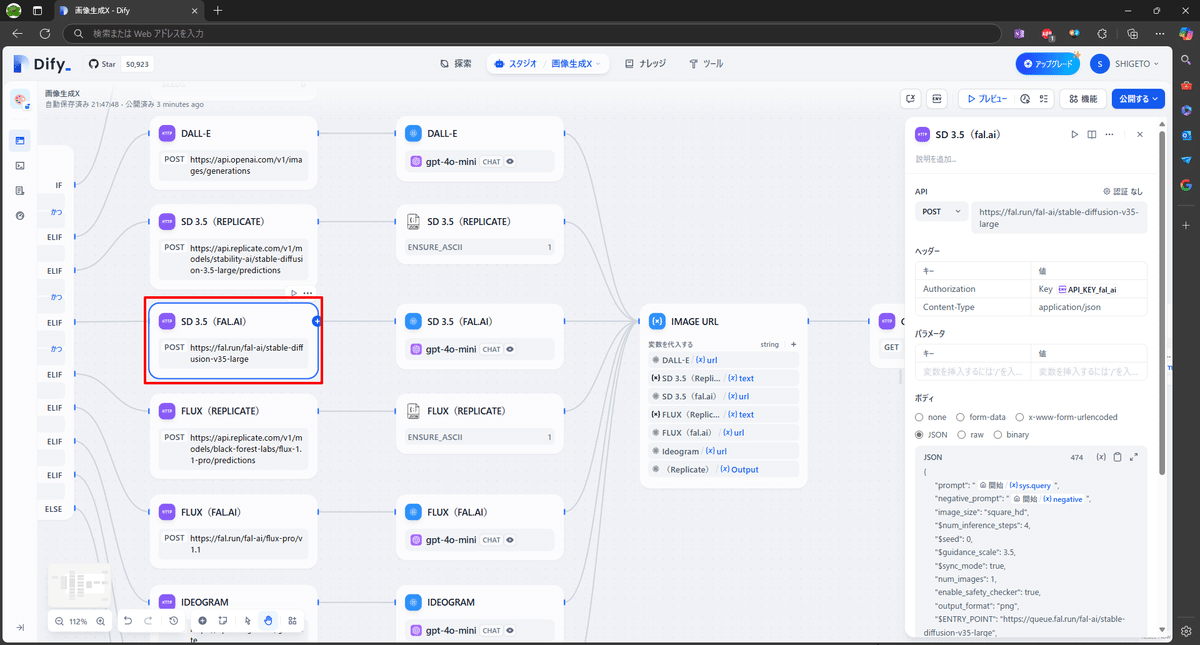
Task: Open the SHIGETO account menu
Action: coord(1126,64)
